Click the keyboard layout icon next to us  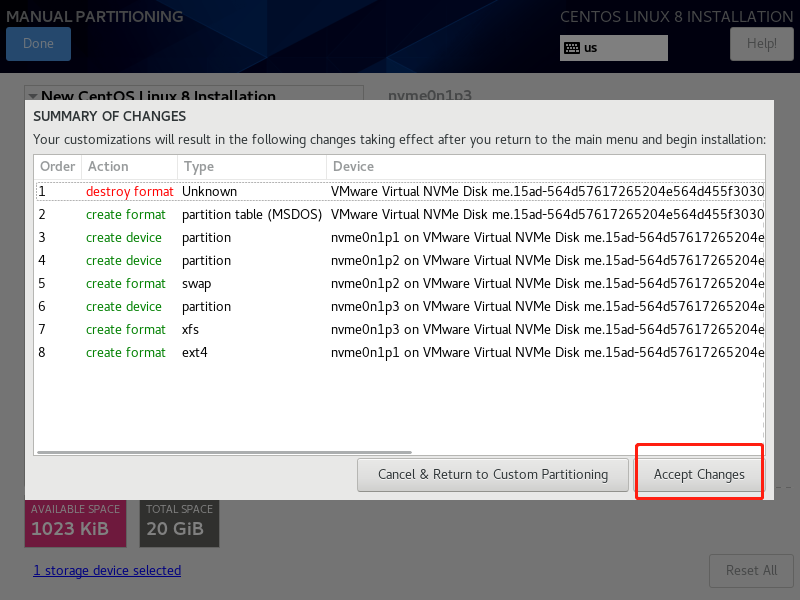pyautogui.click(x=572, y=48)
